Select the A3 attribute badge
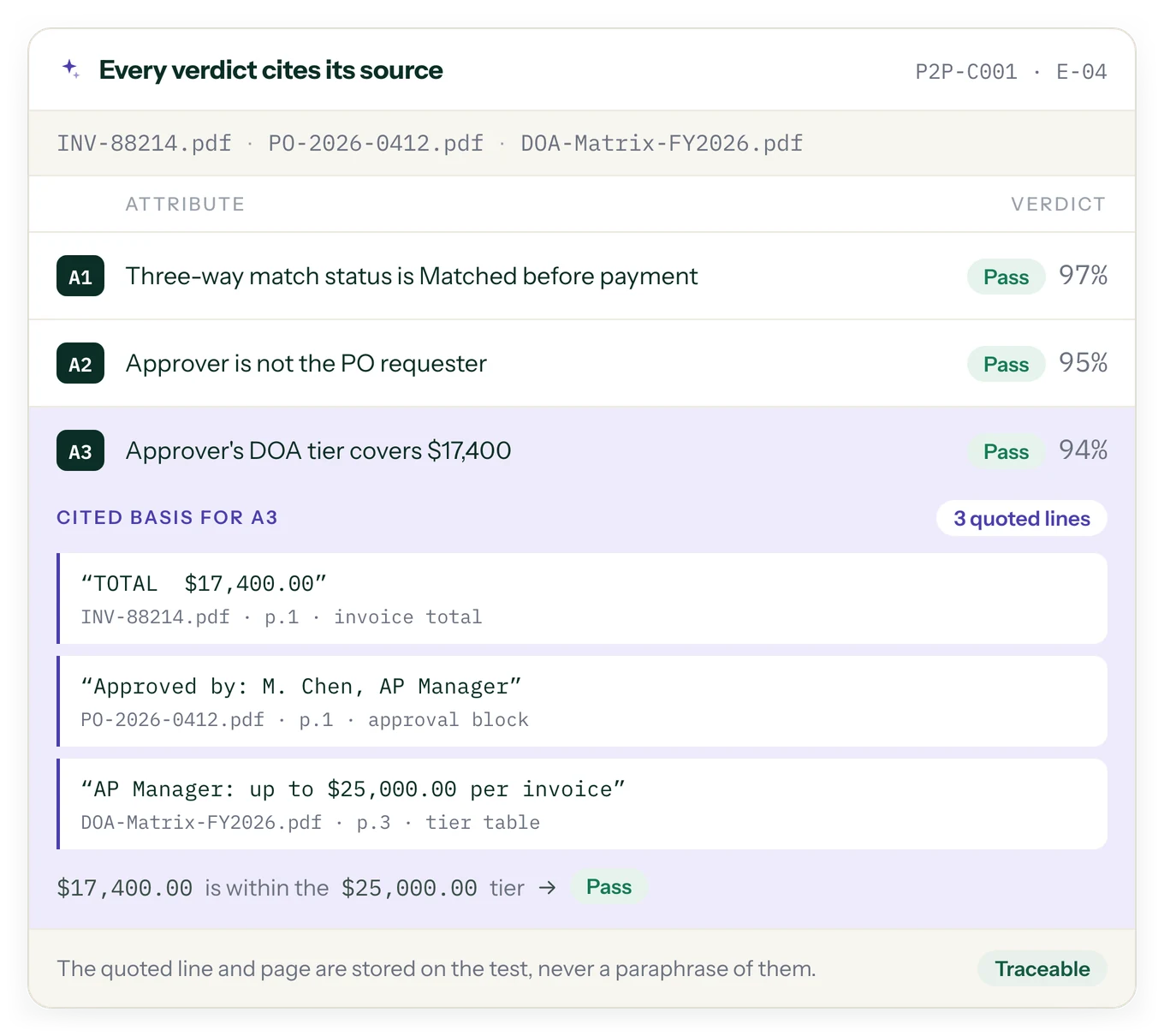The height and width of the screenshot is (1036, 1164). pyautogui.click(x=80, y=450)
